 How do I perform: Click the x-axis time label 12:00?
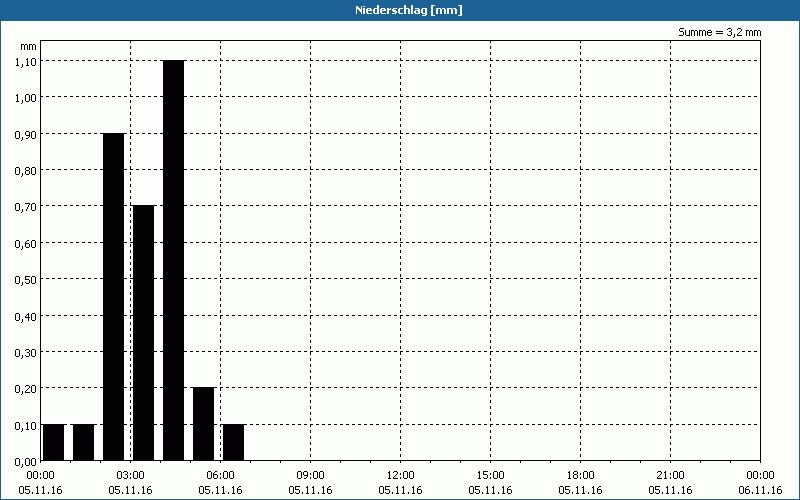pyautogui.click(x=401, y=476)
